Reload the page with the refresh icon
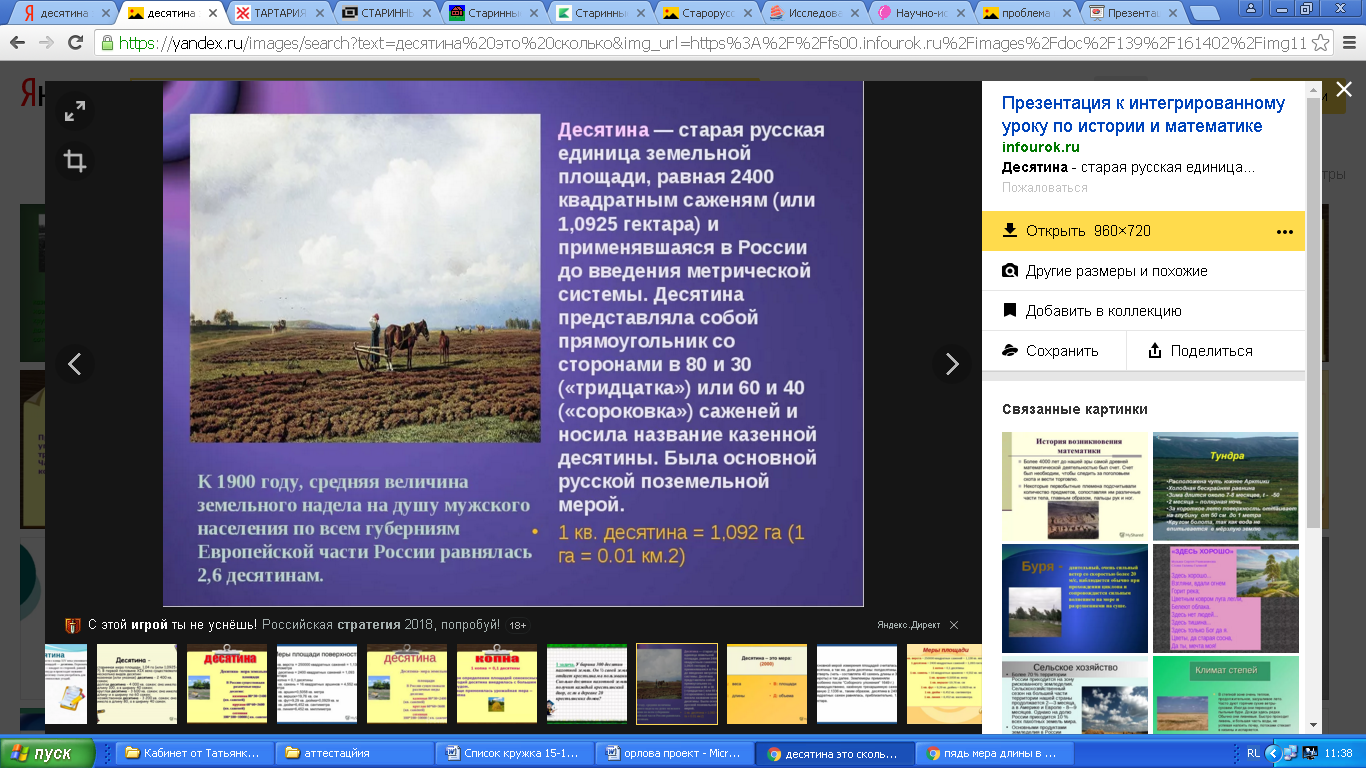The height and width of the screenshot is (768, 1366). pos(75,44)
